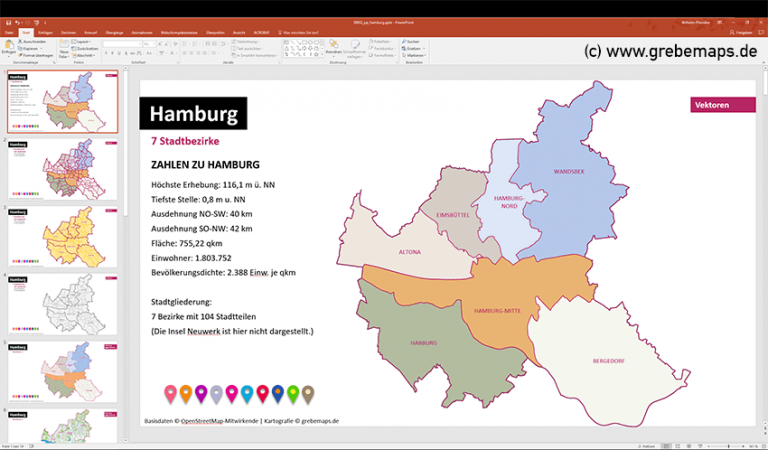Click the Suchen search button
Viewport: 768px width, 450px height.
[x=410, y=42]
